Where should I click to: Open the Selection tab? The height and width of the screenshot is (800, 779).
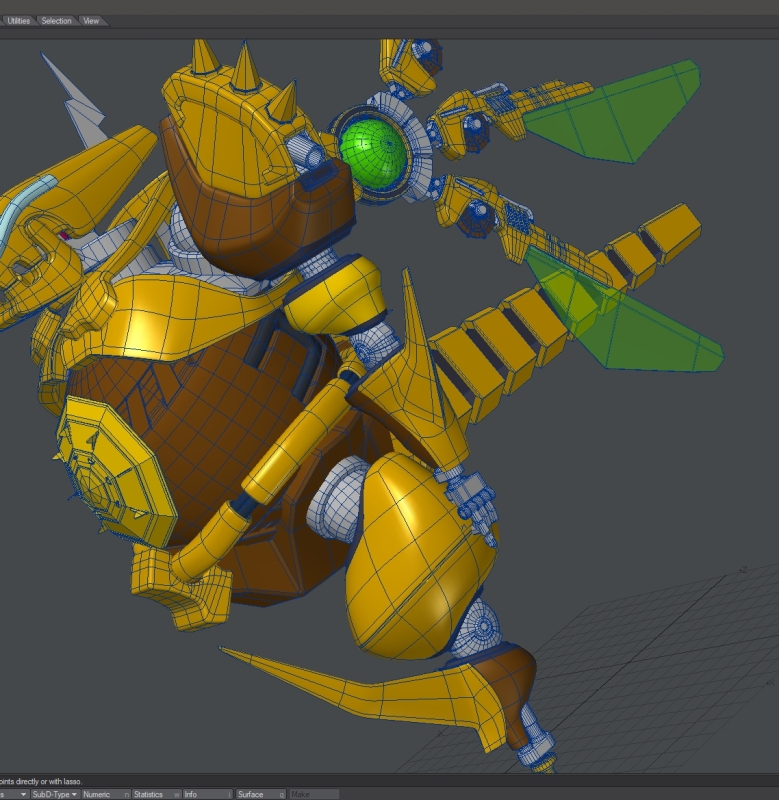pos(56,20)
